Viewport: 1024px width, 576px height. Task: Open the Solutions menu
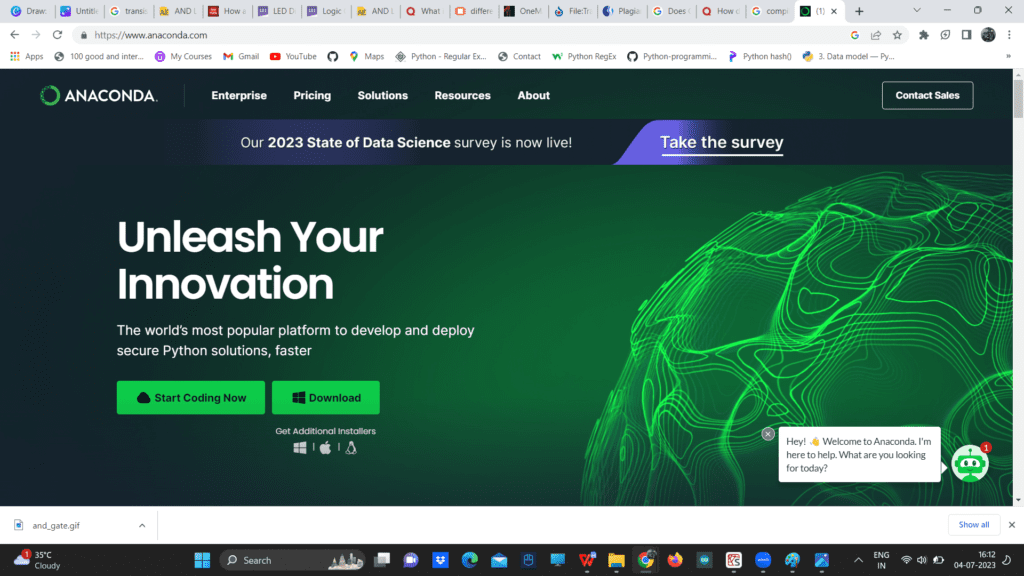tap(383, 95)
